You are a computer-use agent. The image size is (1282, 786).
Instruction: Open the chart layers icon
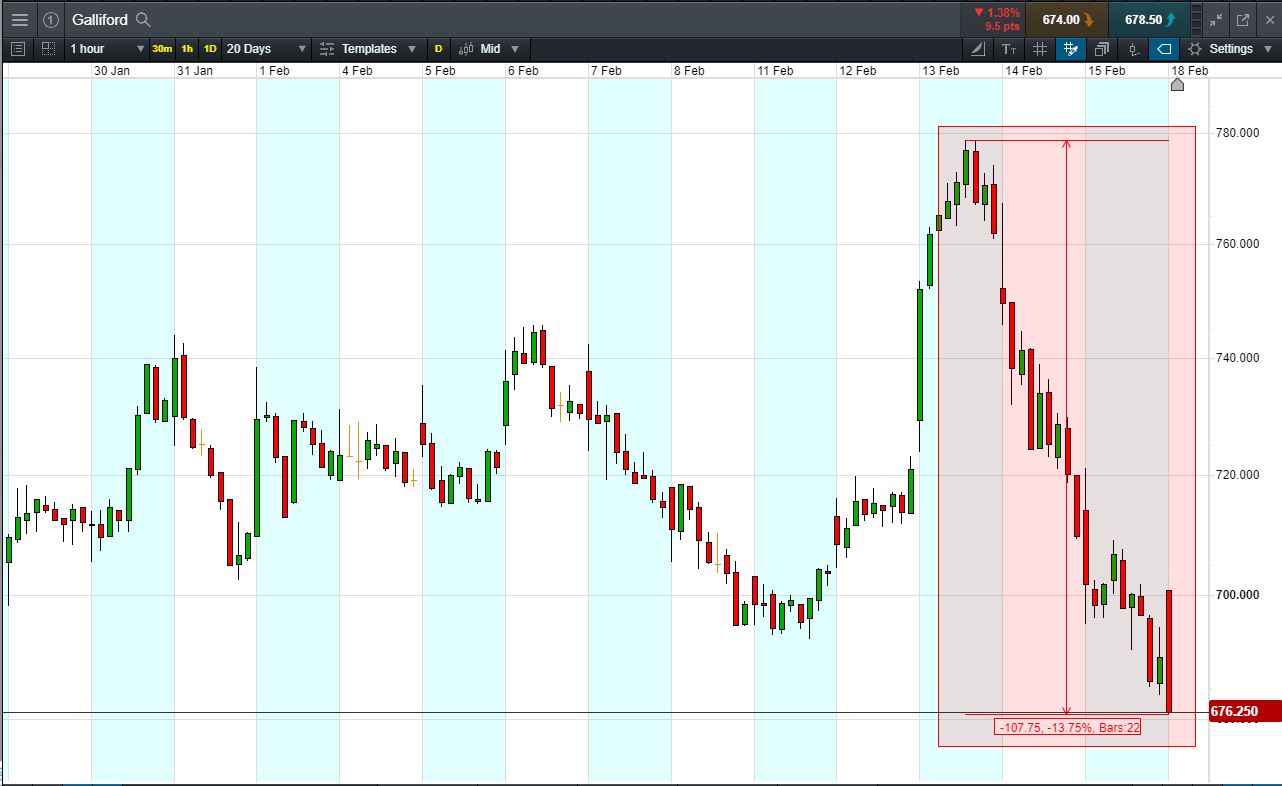tap(1101, 48)
